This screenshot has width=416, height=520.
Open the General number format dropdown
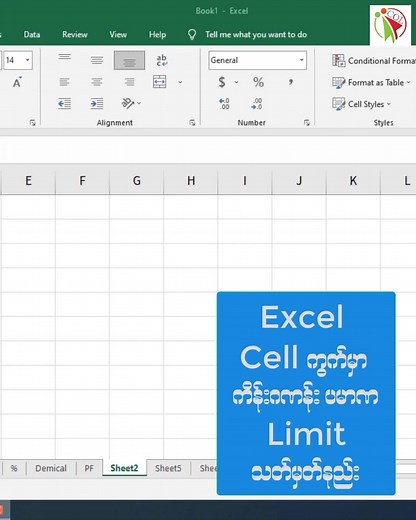tap(301, 60)
